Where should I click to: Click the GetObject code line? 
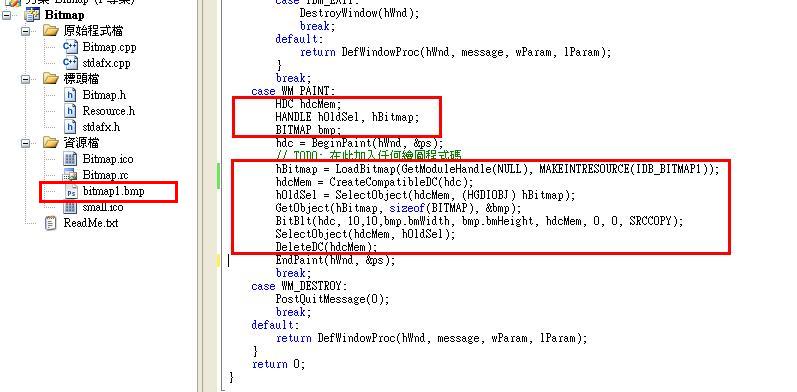tap(398, 208)
